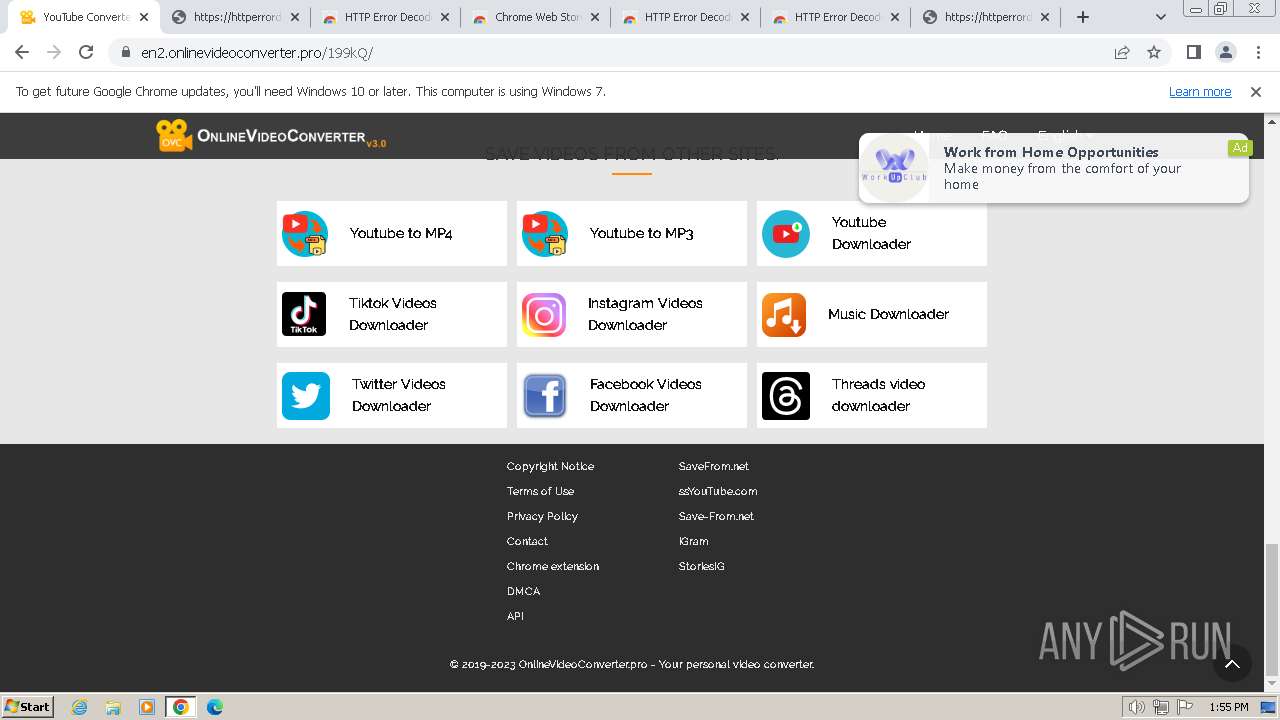Image resolution: width=1280 pixels, height=720 pixels.
Task: Click the page vertical scrollbar thumb
Action: (1271, 610)
